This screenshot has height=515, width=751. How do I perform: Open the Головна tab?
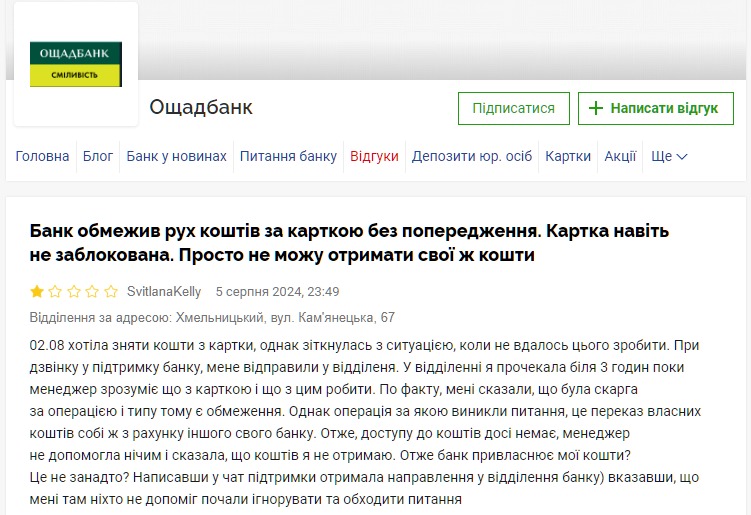pos(42,157)
